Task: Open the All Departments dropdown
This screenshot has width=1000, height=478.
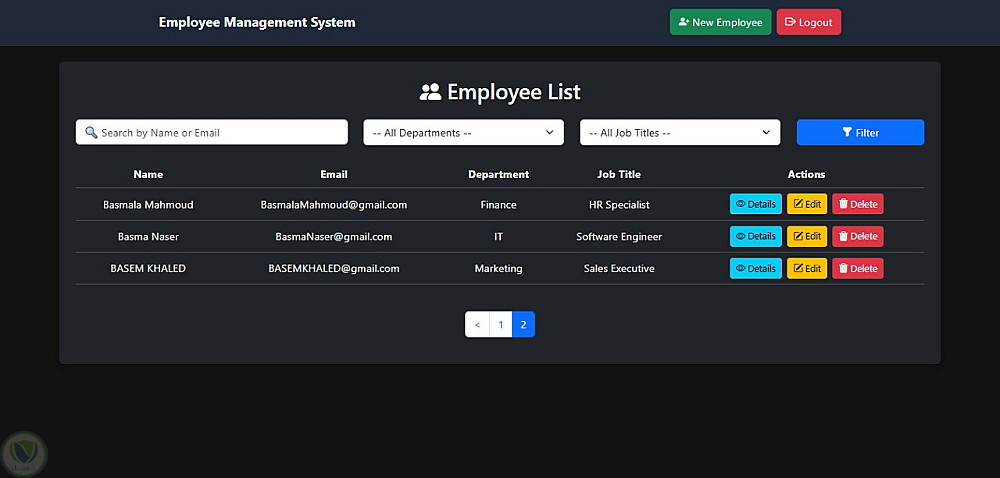Action: coord(464,133)
